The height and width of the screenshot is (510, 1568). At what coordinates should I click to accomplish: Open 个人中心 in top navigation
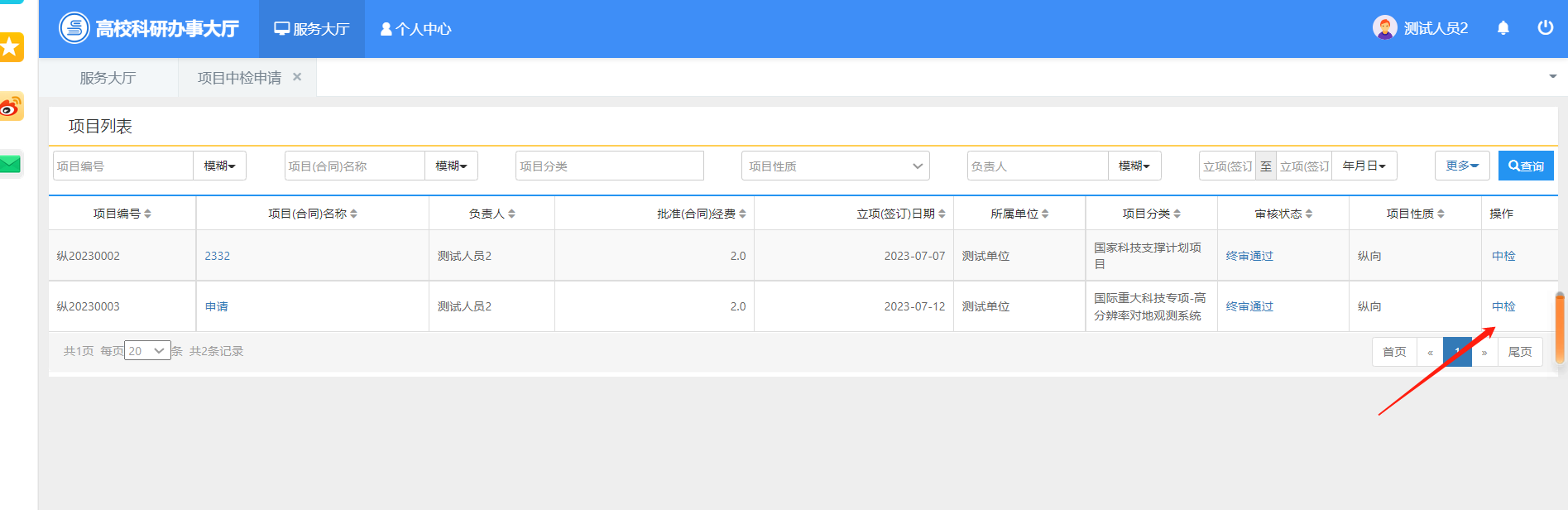click(x=415, y=29)
